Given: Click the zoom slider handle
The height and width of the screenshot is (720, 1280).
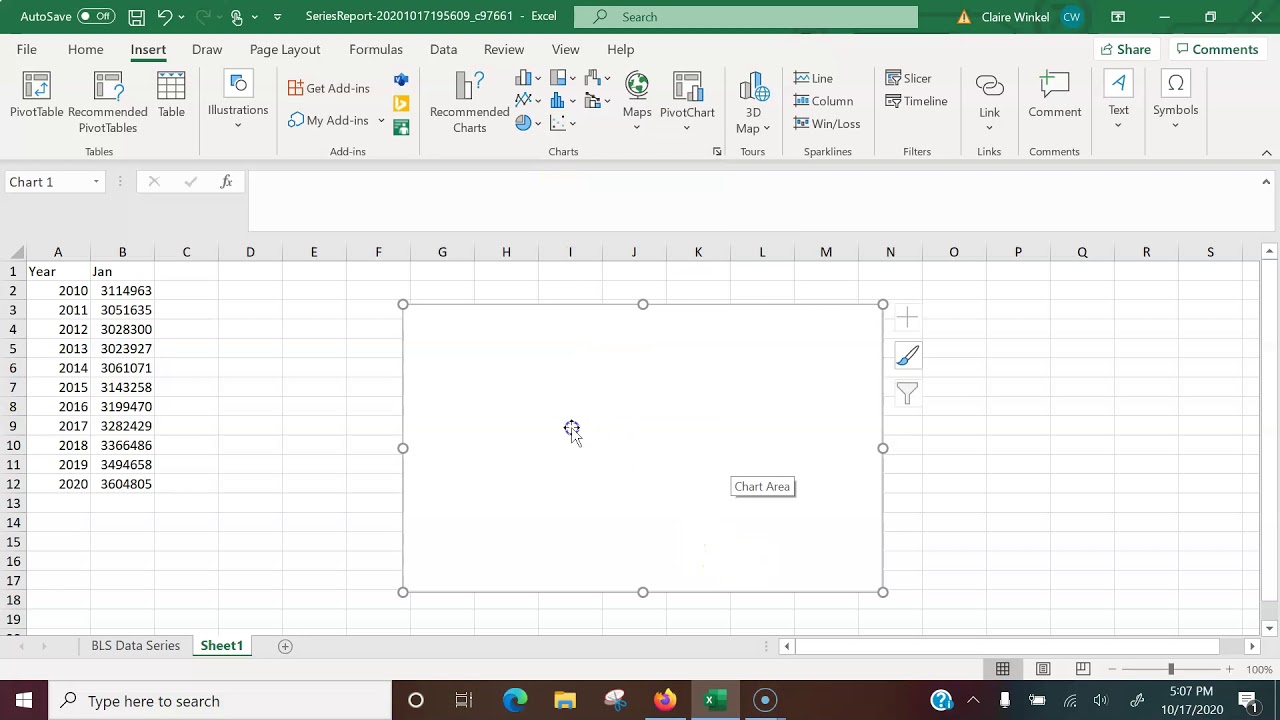Looking at the screenshot, I should [x=1170, y=669].
